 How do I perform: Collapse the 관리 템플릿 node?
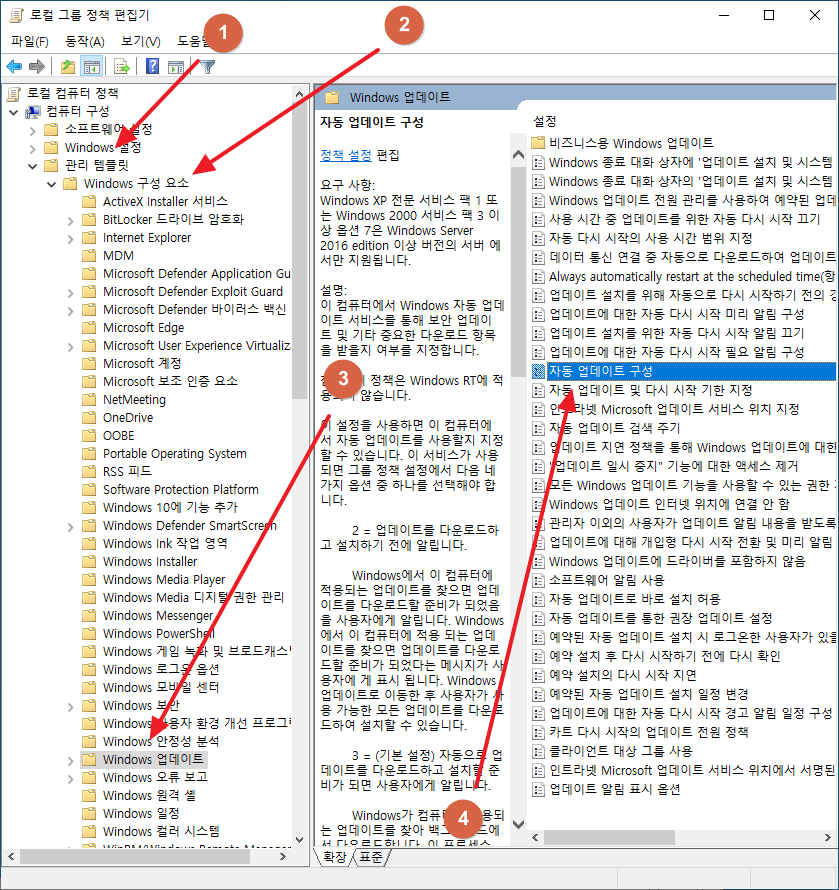pyautogui.click(x=32, y=166)
